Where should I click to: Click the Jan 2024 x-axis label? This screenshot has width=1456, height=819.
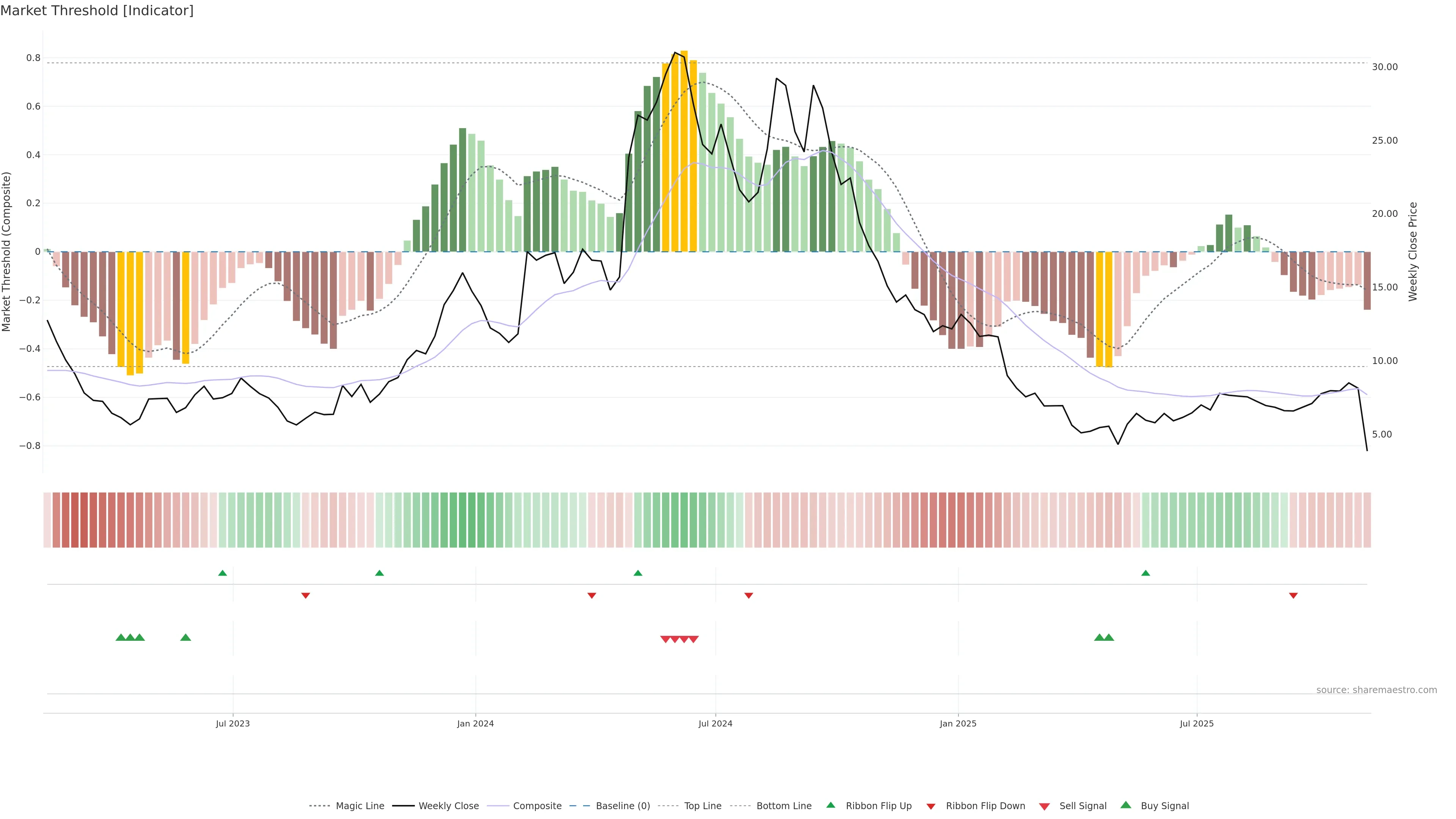pyautogui.click(x=475, y=723)
